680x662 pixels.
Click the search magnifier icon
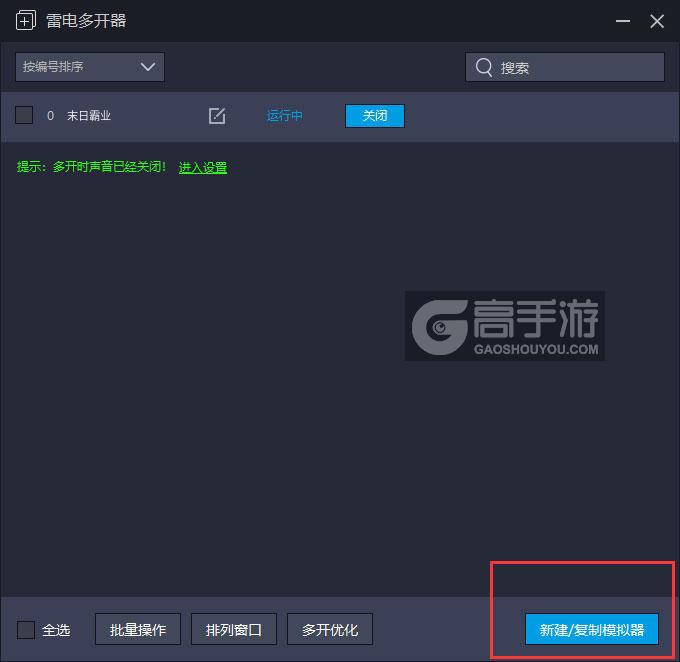[484, 67]
